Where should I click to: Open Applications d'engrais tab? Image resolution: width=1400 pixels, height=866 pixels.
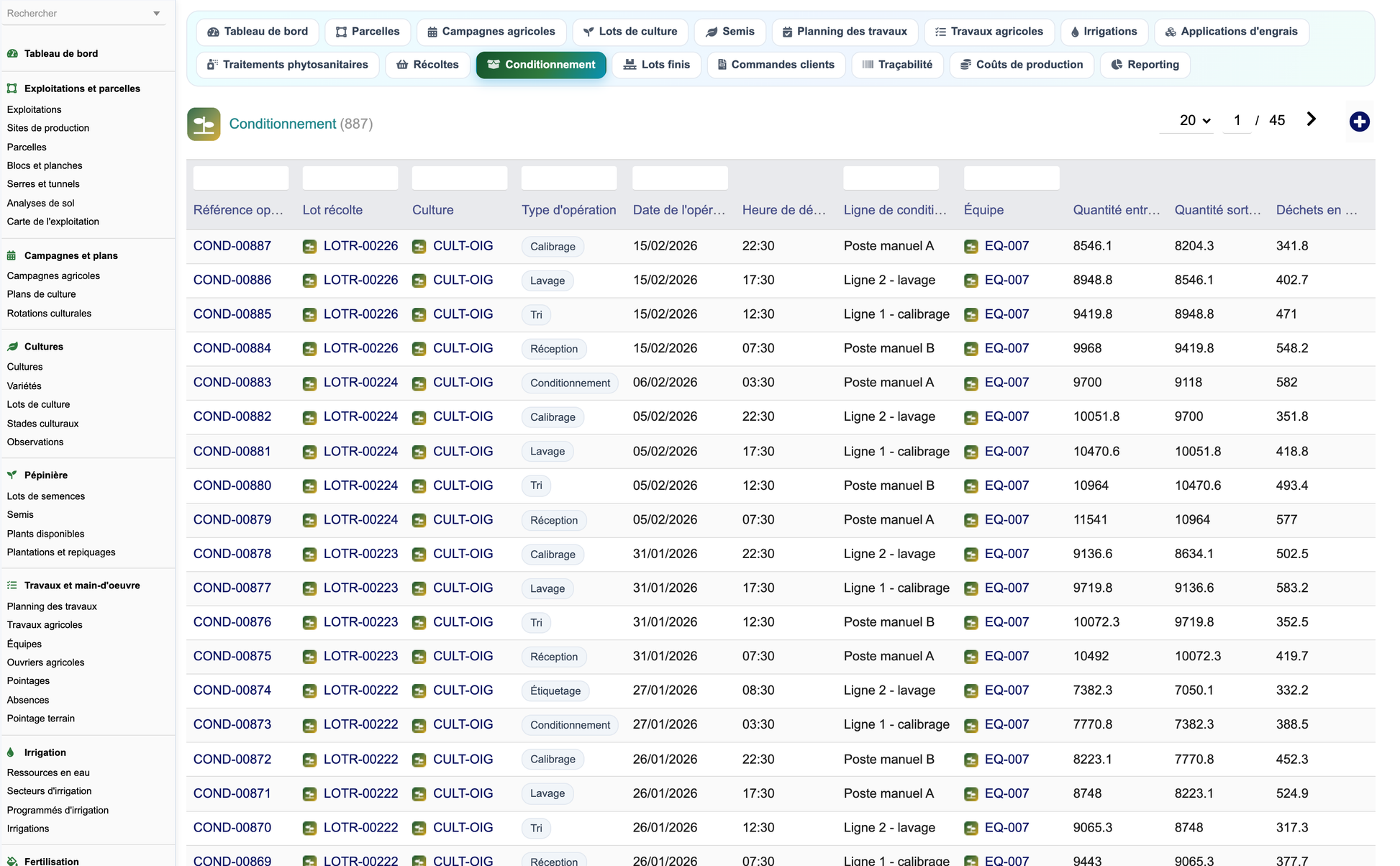[x=1232, y=32]
